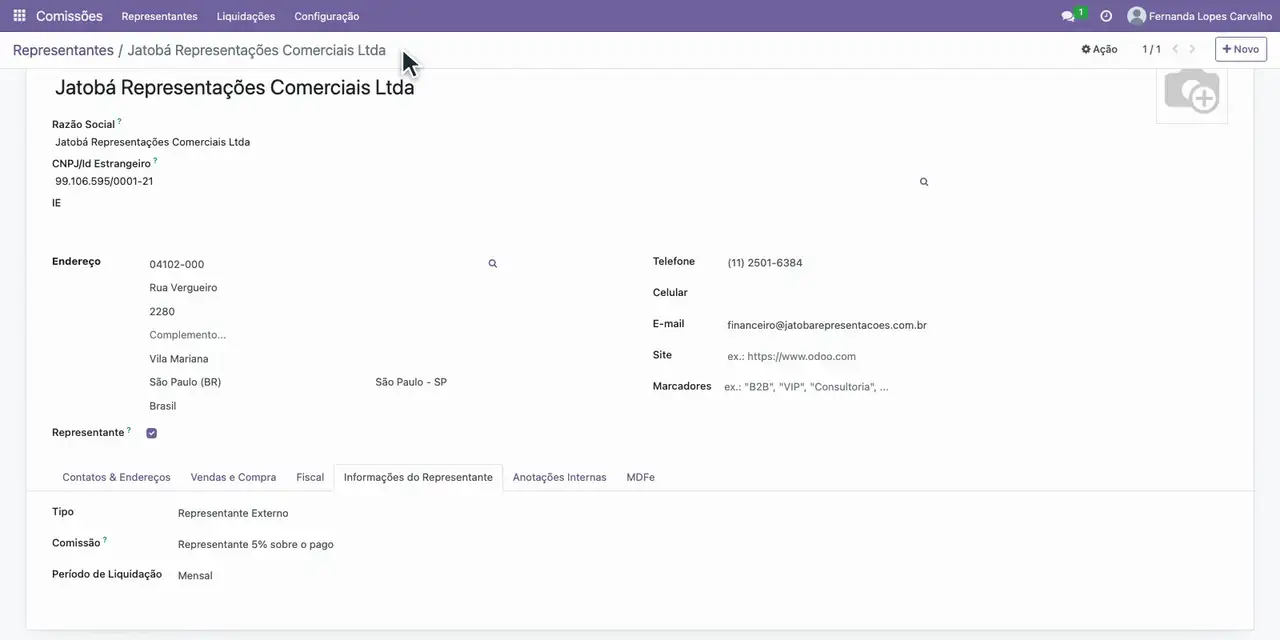Click the record counter 1 / 1
1280x640 pixels.
point(1152,49)
